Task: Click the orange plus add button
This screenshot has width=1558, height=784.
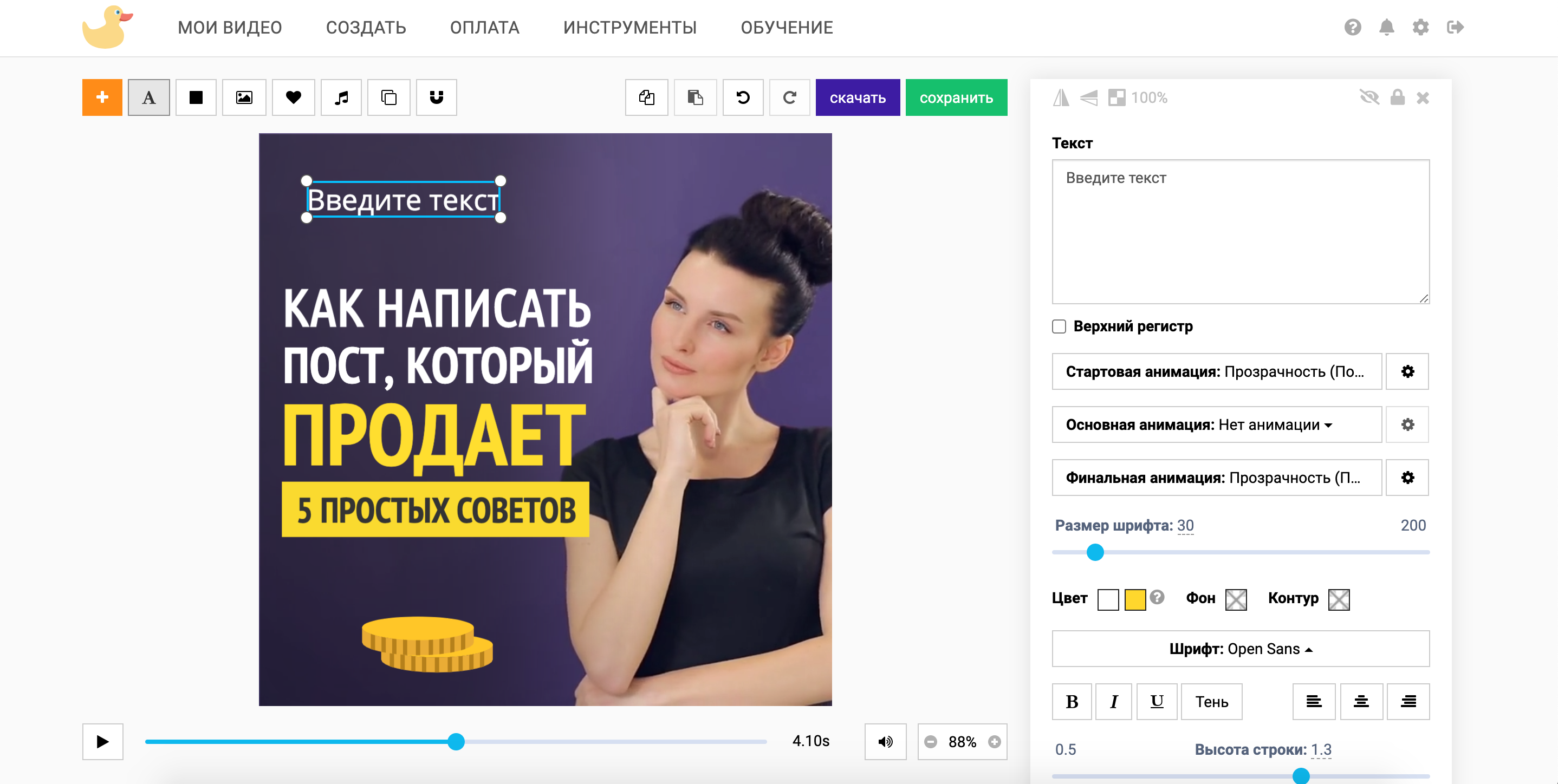Action: (x=102, y=97)
